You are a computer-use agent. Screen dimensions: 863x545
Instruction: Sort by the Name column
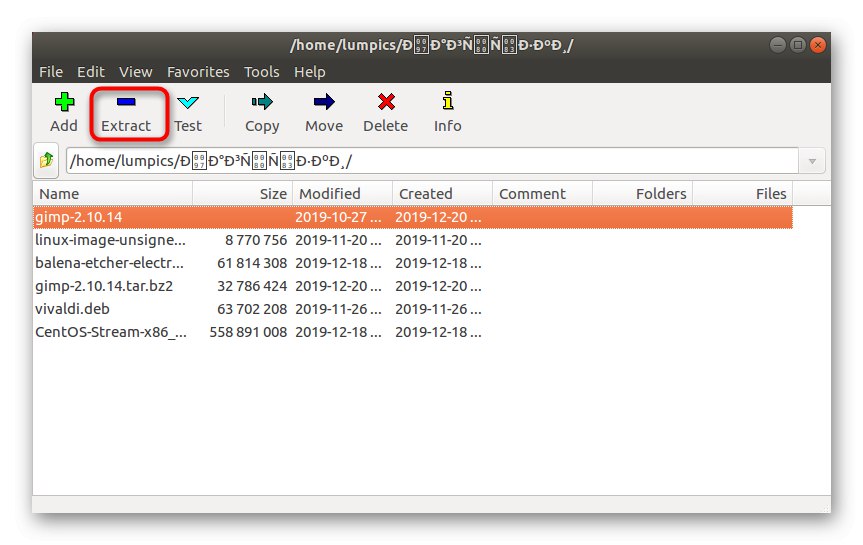click(113, 194)
